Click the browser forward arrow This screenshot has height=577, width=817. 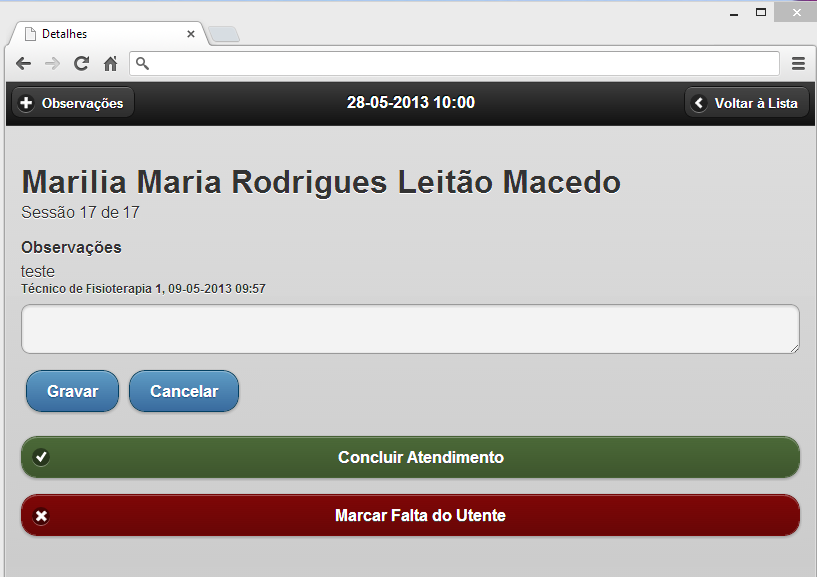52,64
